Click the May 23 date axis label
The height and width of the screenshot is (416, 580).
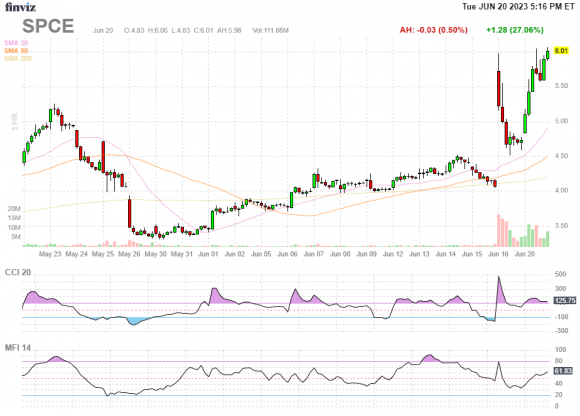coord(50,254)
